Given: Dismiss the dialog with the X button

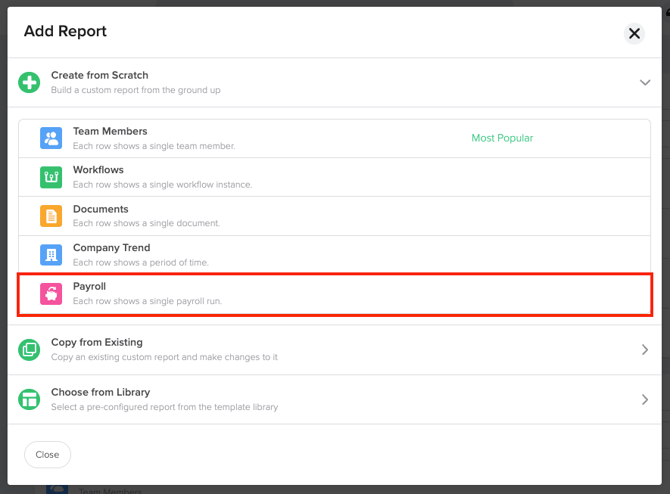Looking at the screenshot, I should pyautogui.click(x=634, y=33).
